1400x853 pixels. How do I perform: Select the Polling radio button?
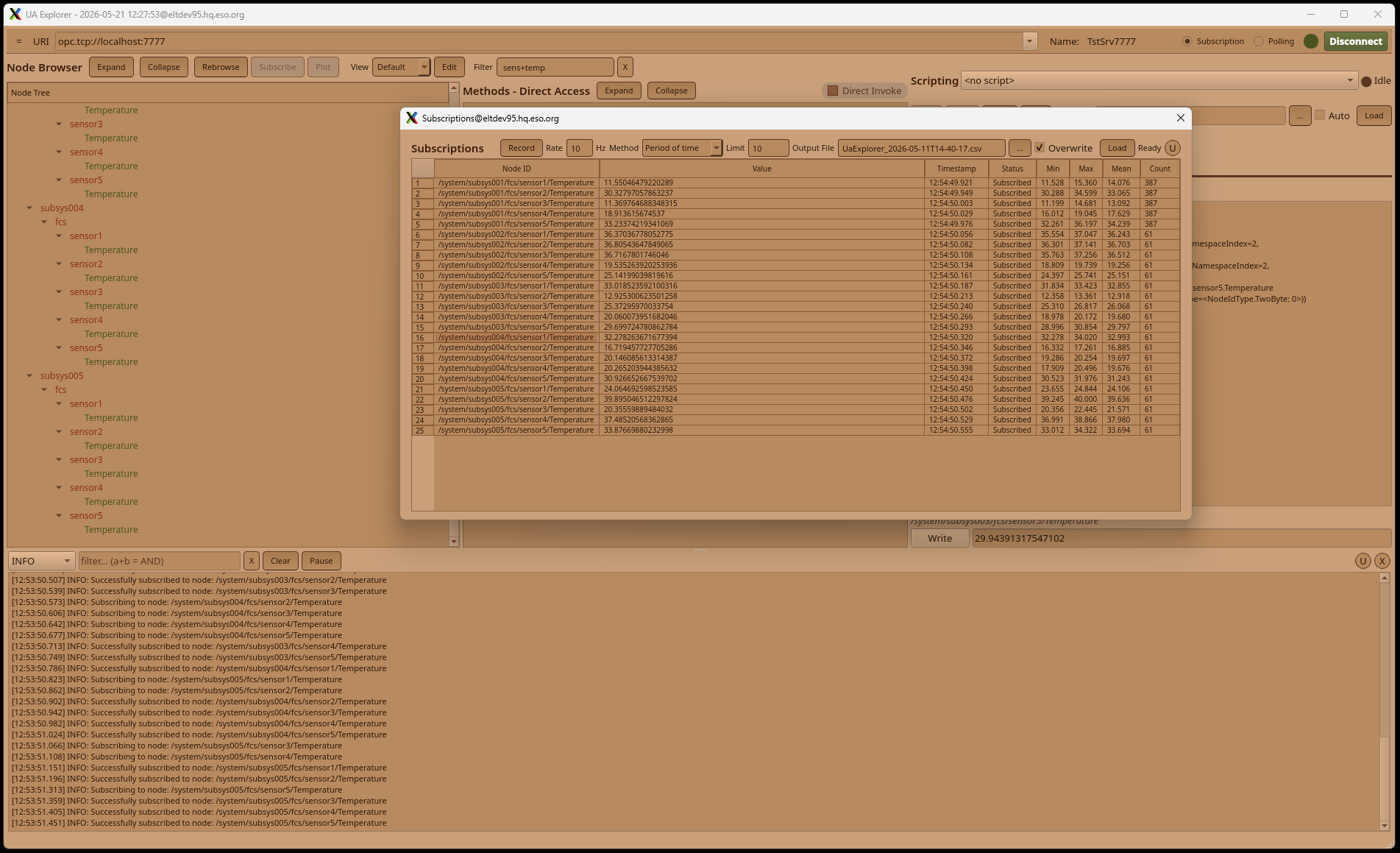pyautogui.click(x=1259, y=41)
